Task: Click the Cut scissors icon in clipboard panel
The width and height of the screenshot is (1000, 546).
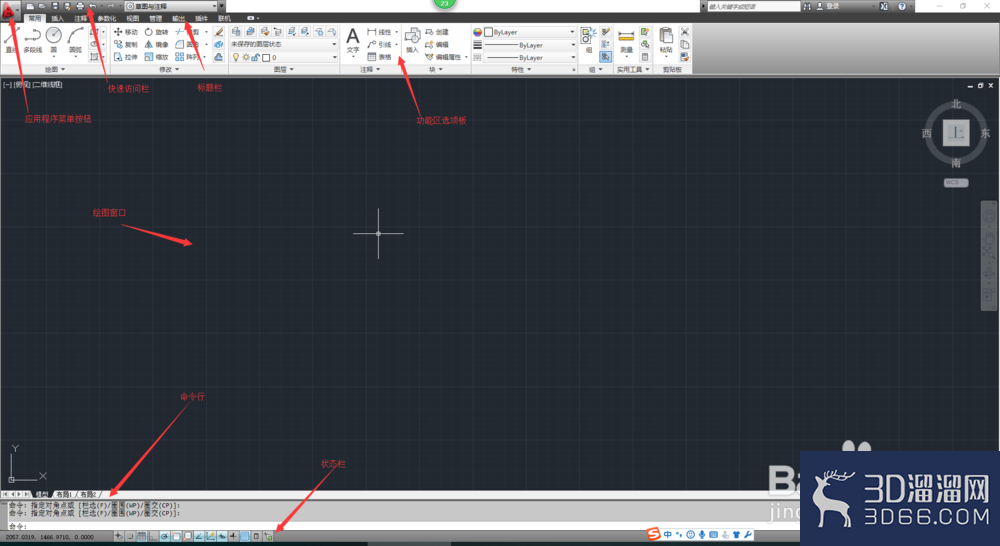Action: 684,32
